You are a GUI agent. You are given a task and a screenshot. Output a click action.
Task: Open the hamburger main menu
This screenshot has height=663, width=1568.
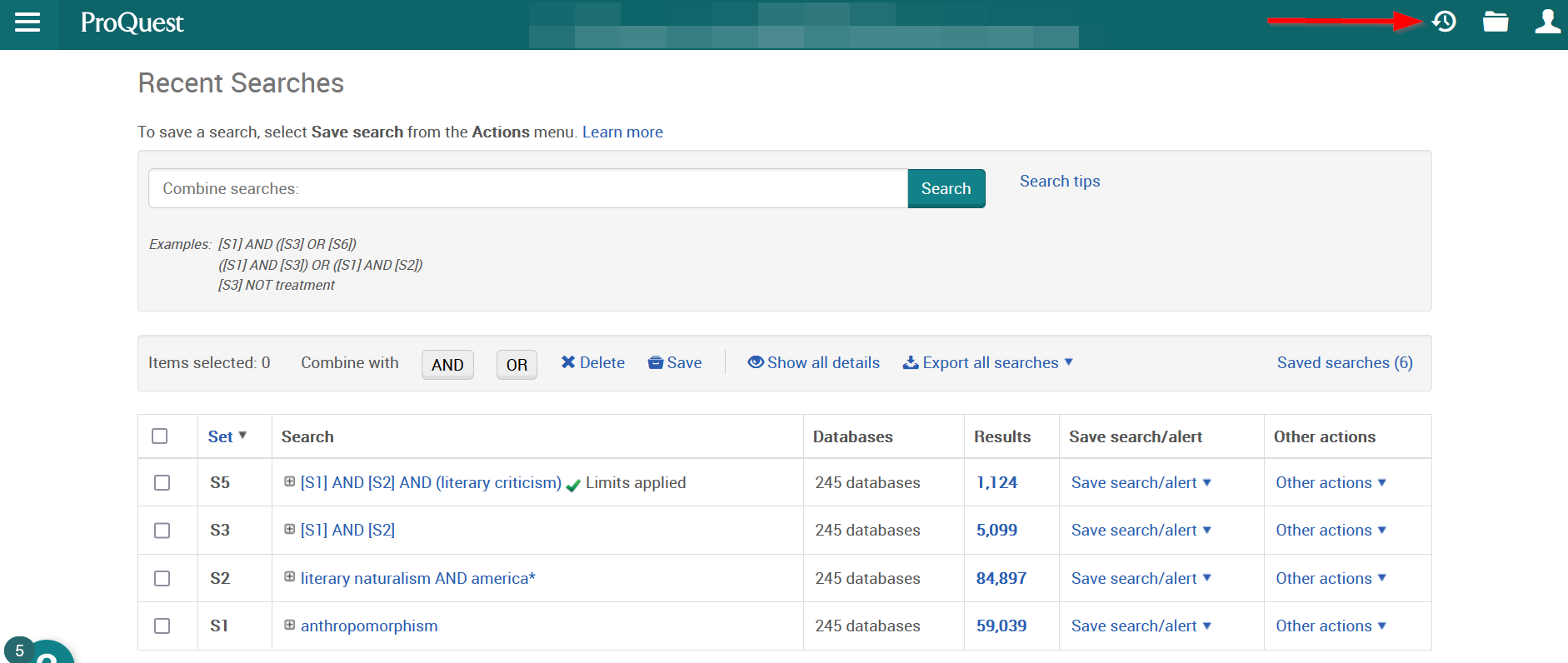point(27,22)
